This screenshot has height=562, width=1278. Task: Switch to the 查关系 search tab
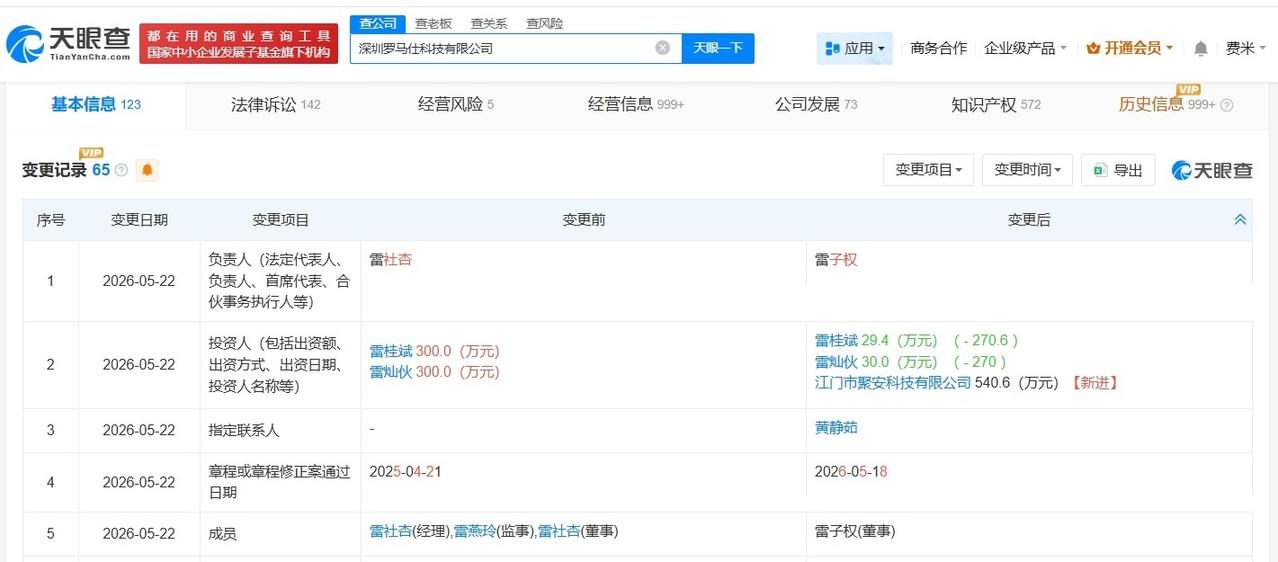pos(489,23)
